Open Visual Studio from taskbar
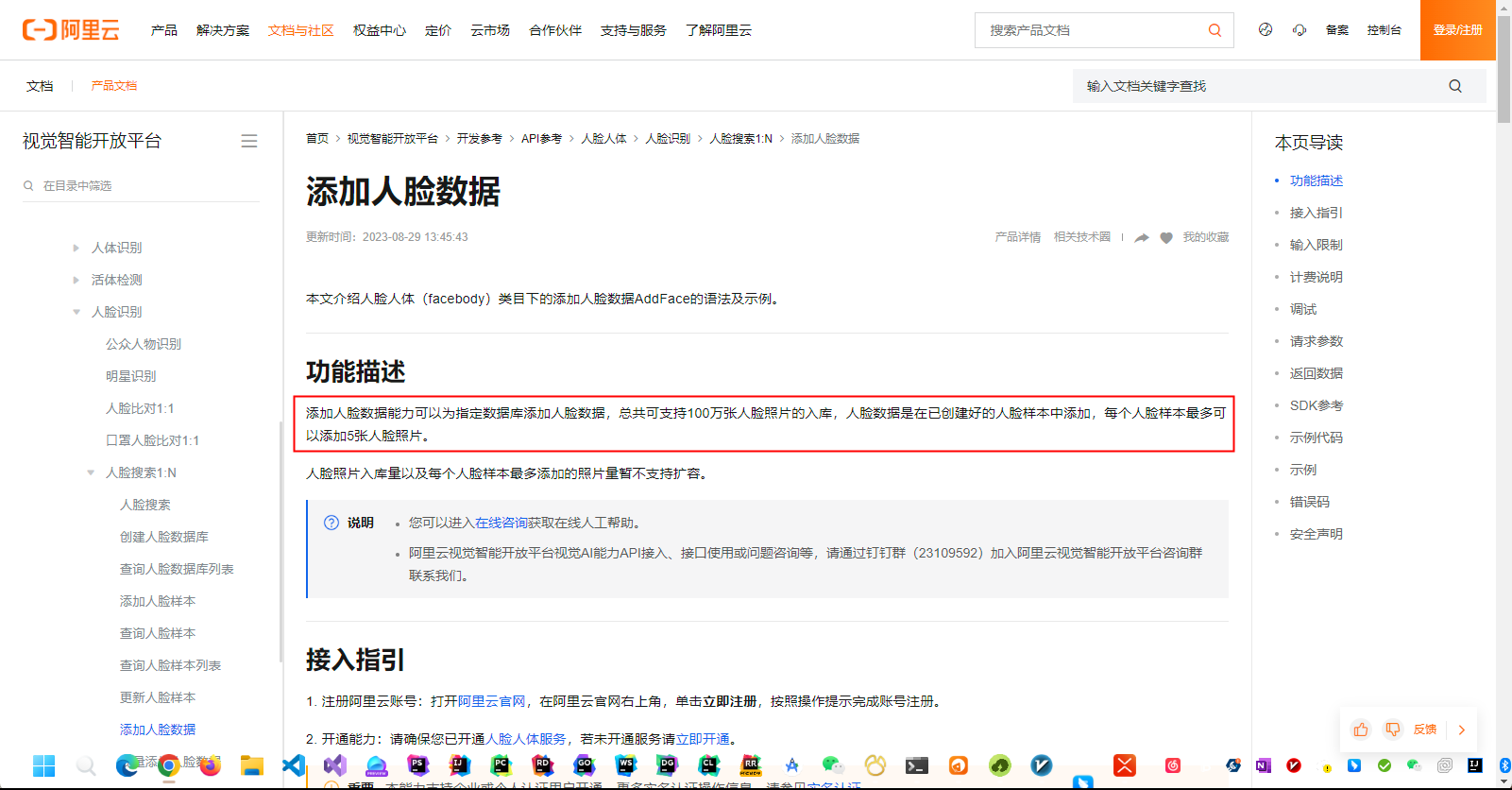The image size is (1512, 790). [x=335, y=765]
